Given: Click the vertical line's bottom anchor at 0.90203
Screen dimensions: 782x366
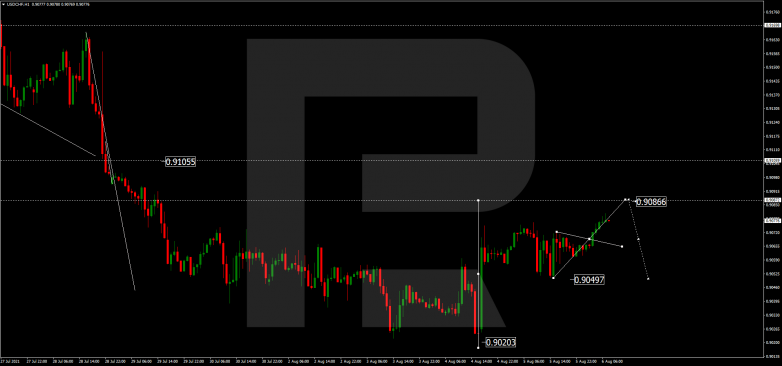Looking at the screenshot, I should [478, 348].
